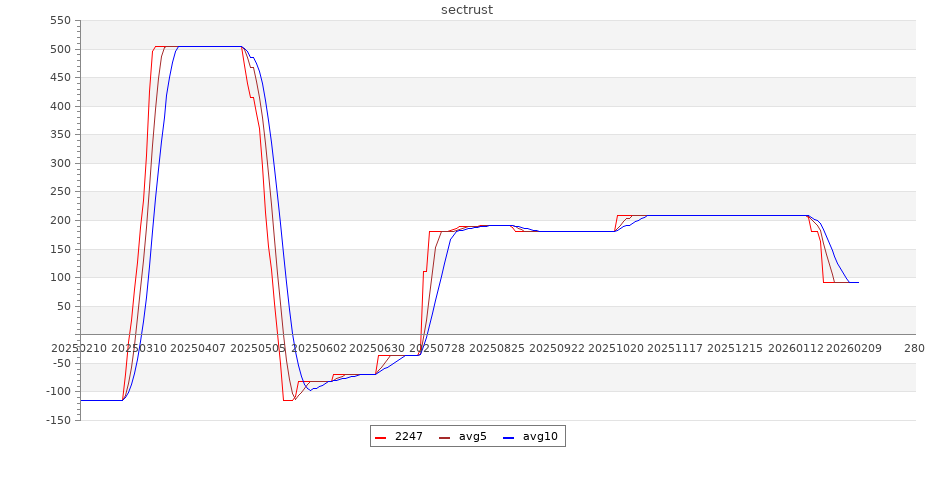The image size is (935, 500).
Task: Click the 20260112 date label on x-axis
Action: pyautogui.click(x=795, y=348)
